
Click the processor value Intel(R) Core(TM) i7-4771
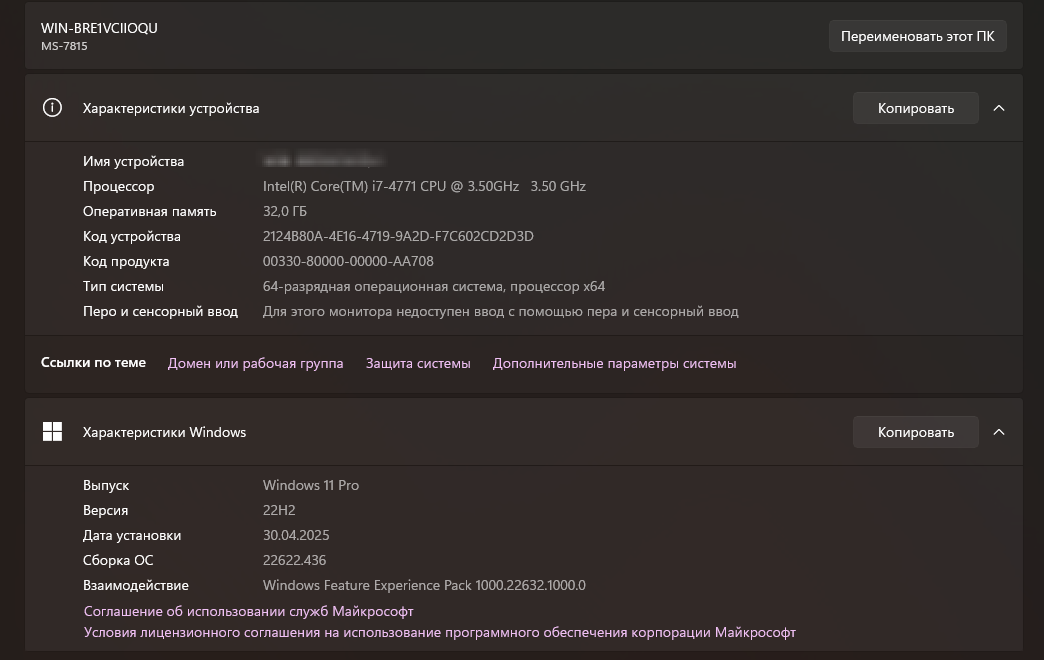tap(424, 186)
